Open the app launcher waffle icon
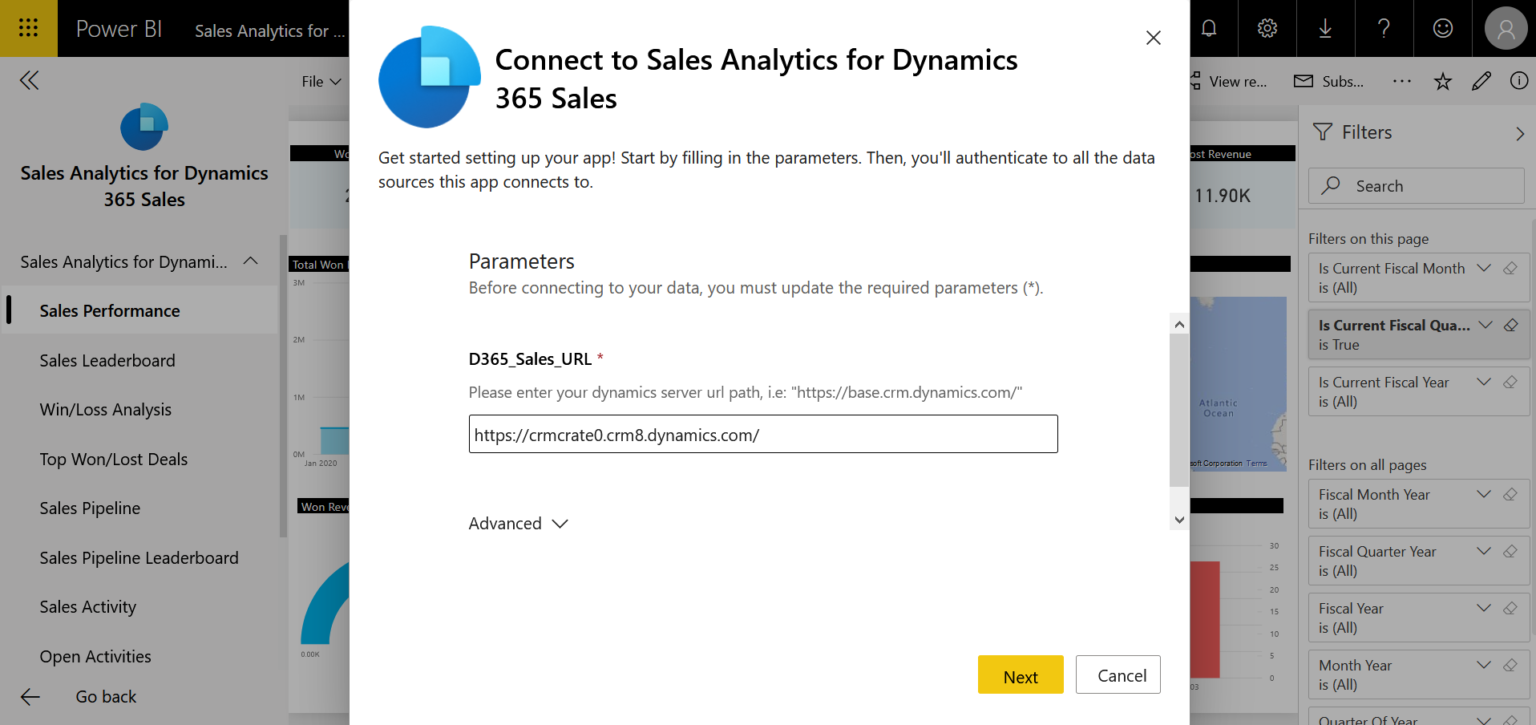The image size is (1536, 725). (28, 28)
